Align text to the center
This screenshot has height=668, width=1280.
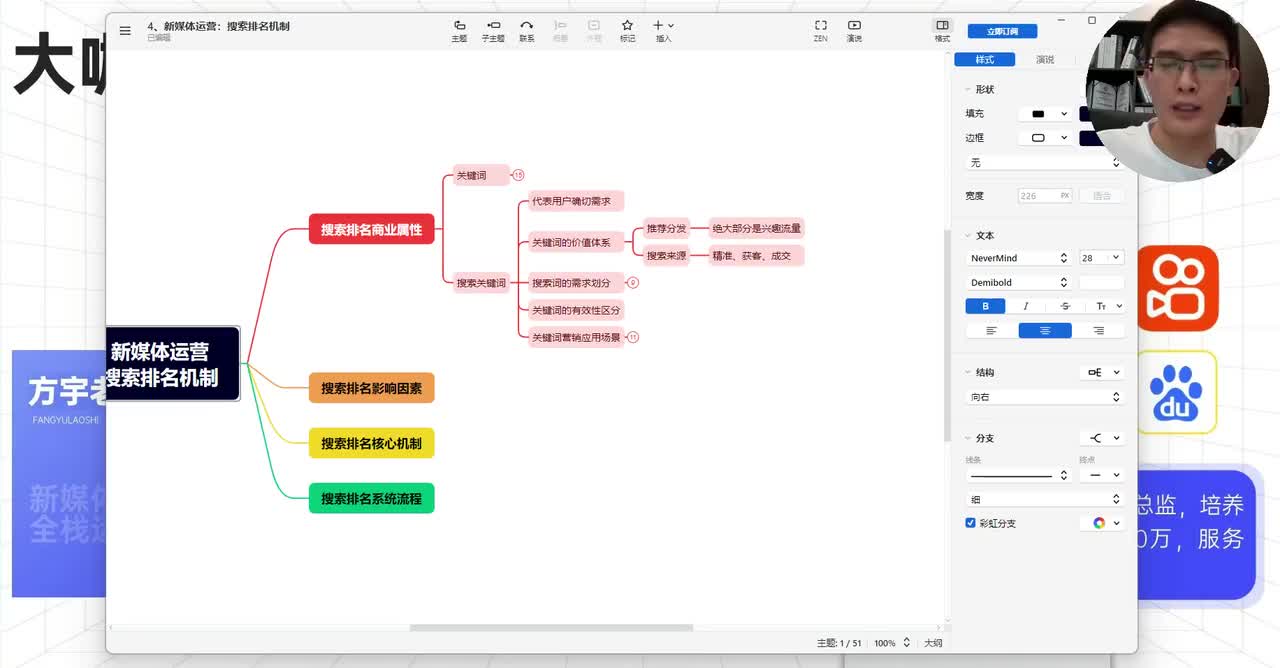(1045, 331)
